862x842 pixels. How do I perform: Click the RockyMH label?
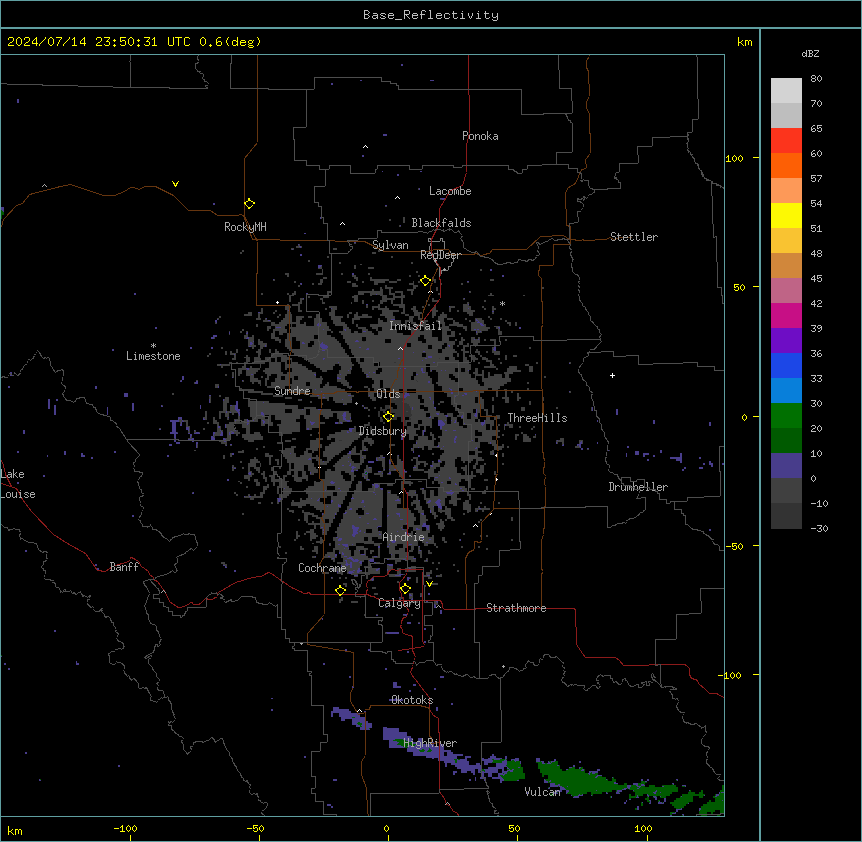click(245, 227)
